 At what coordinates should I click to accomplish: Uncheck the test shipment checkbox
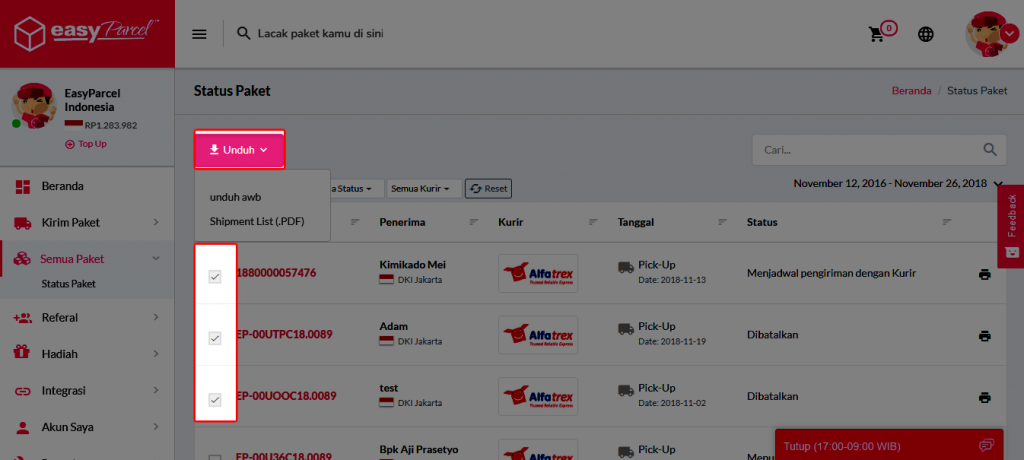coord(214,400)
